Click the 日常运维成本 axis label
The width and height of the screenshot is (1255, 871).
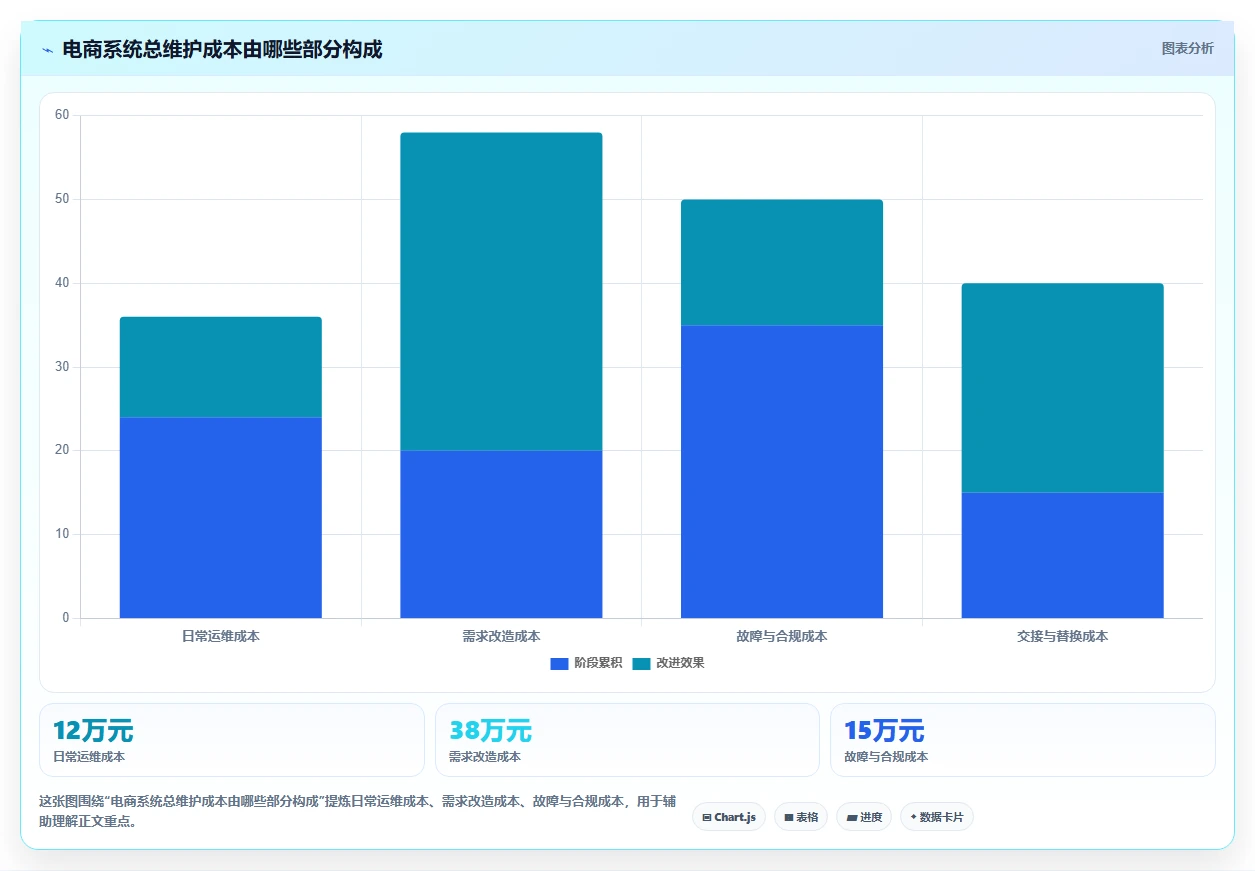[x=221, y=636]
